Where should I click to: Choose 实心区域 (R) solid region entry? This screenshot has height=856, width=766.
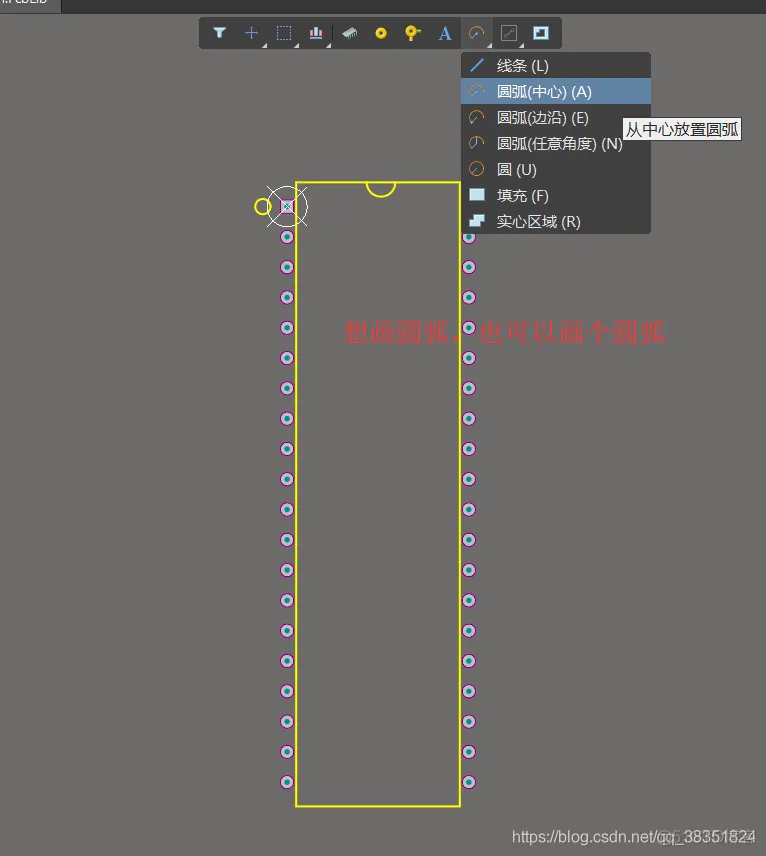pos(556,221)
